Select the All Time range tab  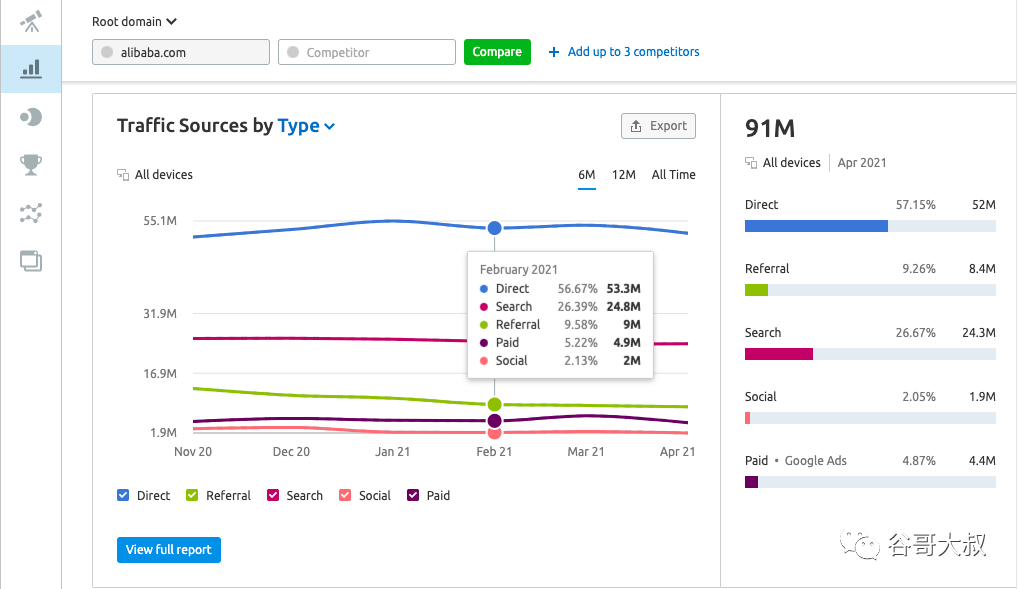click(x=673, y=175)
